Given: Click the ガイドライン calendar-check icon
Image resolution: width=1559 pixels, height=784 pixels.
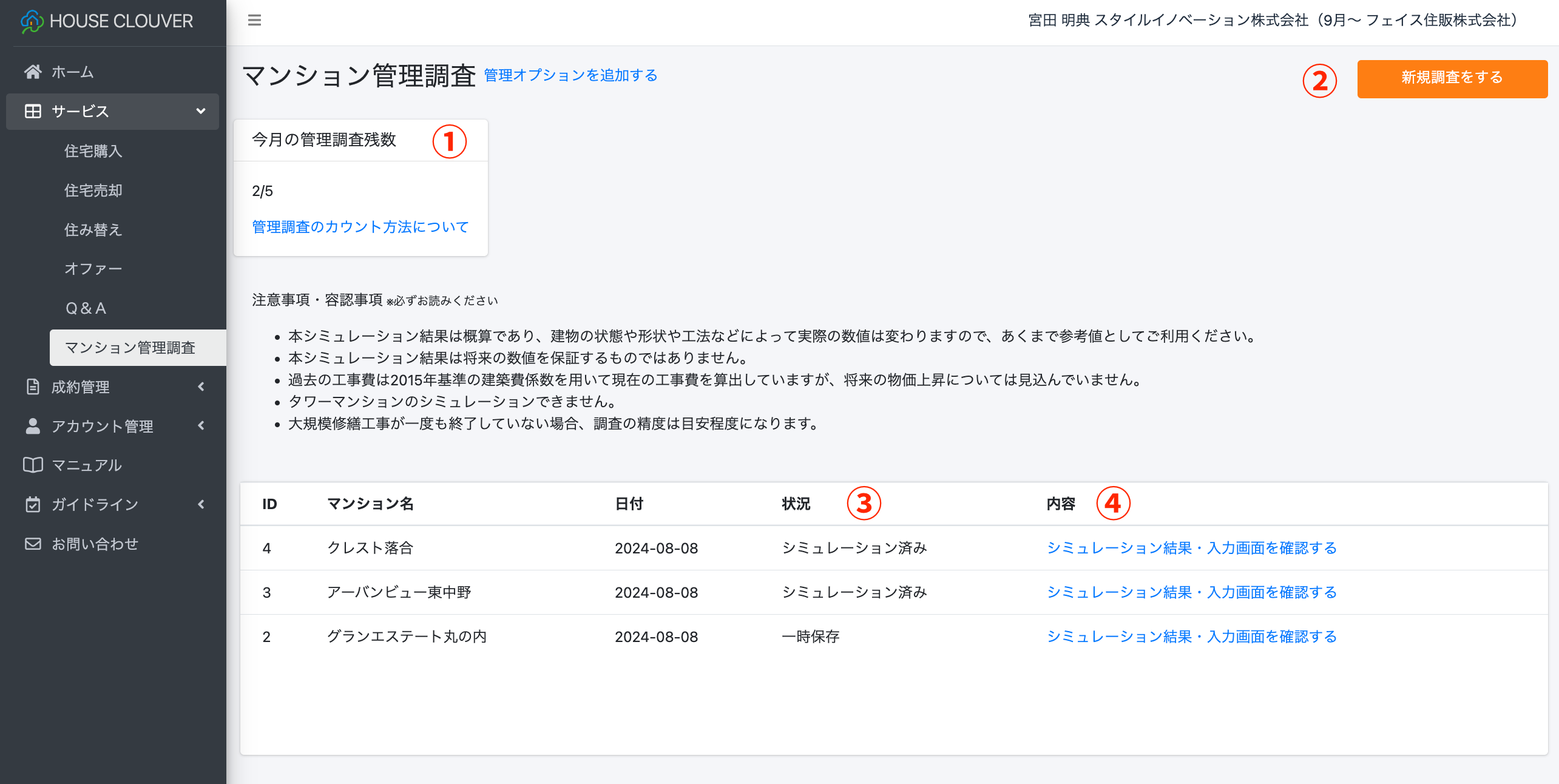Looking at the screenshot, I should click(x=33, y=505).
